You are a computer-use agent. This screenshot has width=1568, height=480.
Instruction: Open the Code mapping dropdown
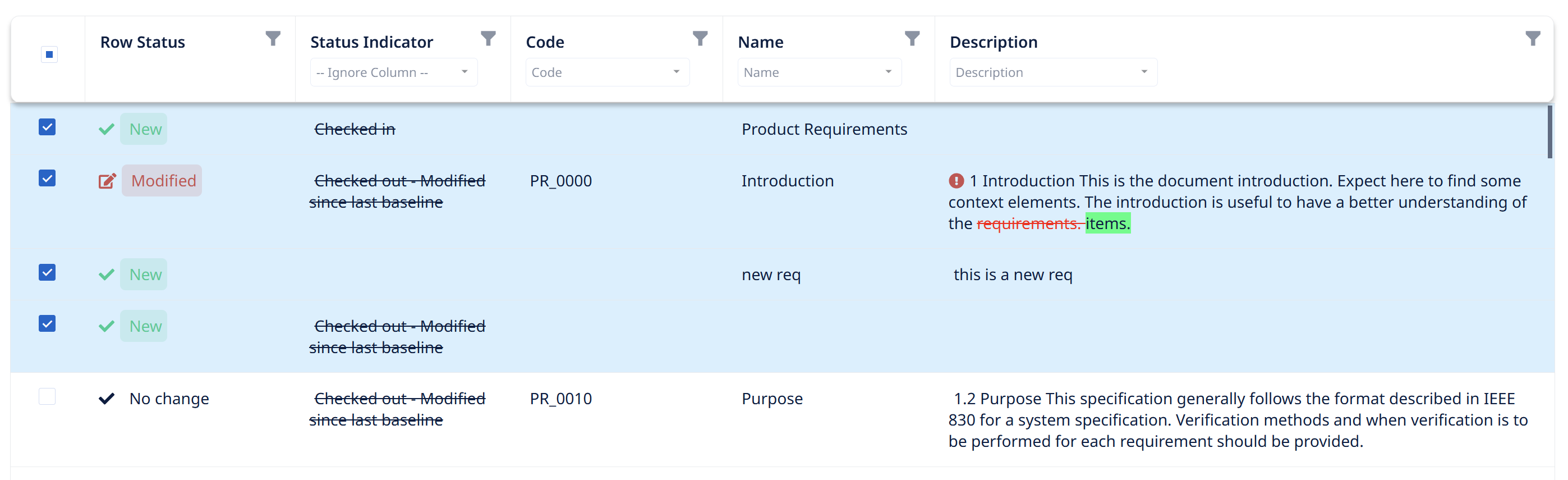click(x=608, y=72)
